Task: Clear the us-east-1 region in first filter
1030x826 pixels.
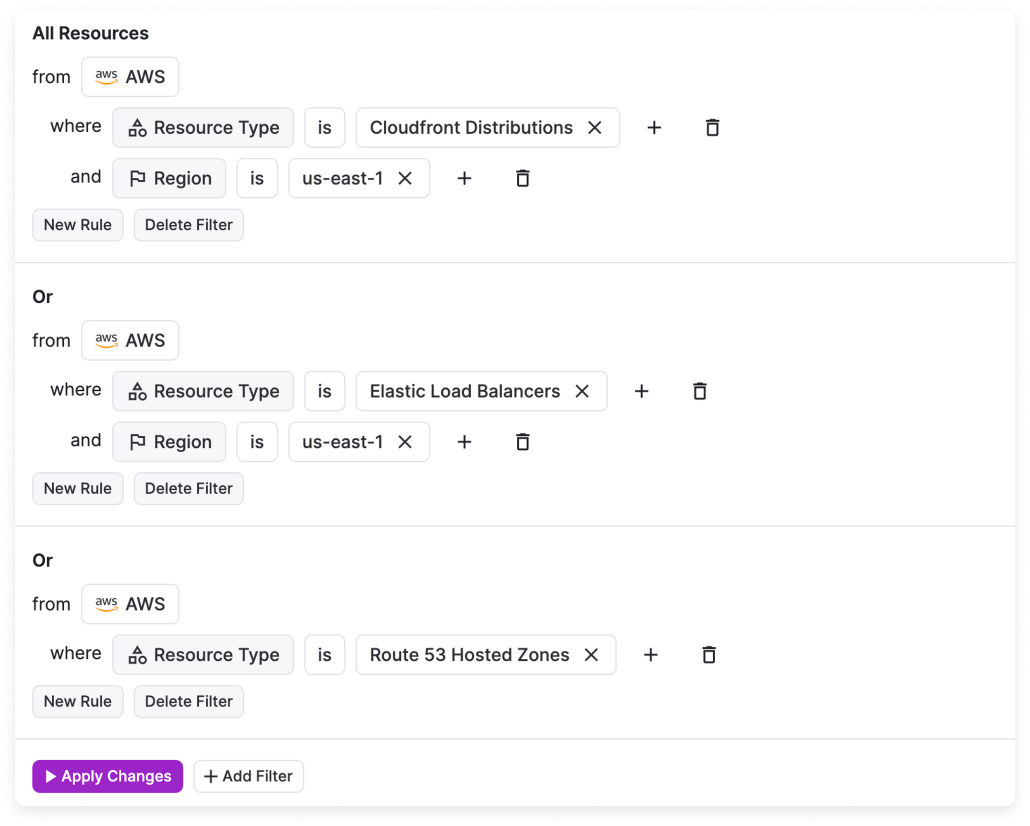Action: [405, 178]
